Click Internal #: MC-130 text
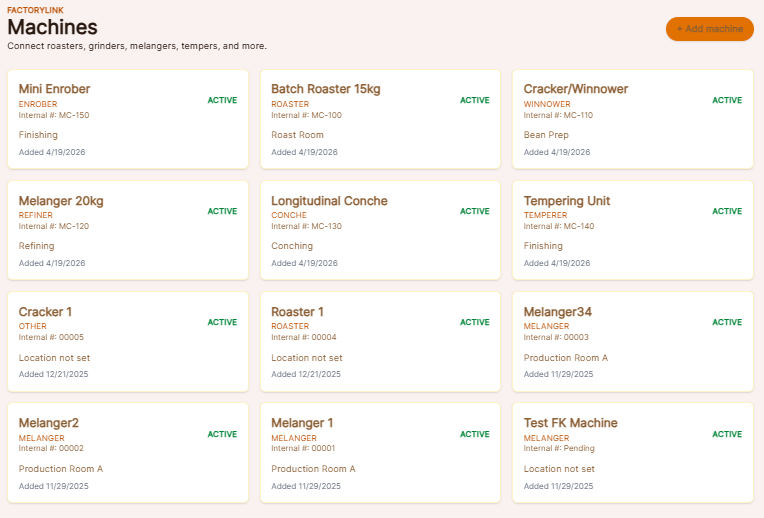764x518 pixels. 306,227
